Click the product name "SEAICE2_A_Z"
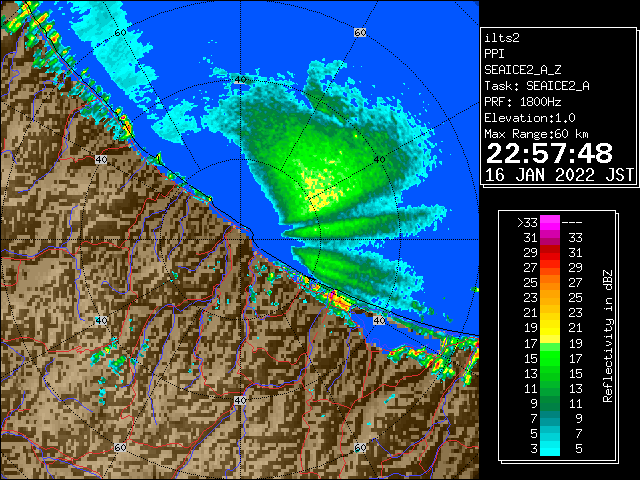The image size is (640, 480). point(523,70)
